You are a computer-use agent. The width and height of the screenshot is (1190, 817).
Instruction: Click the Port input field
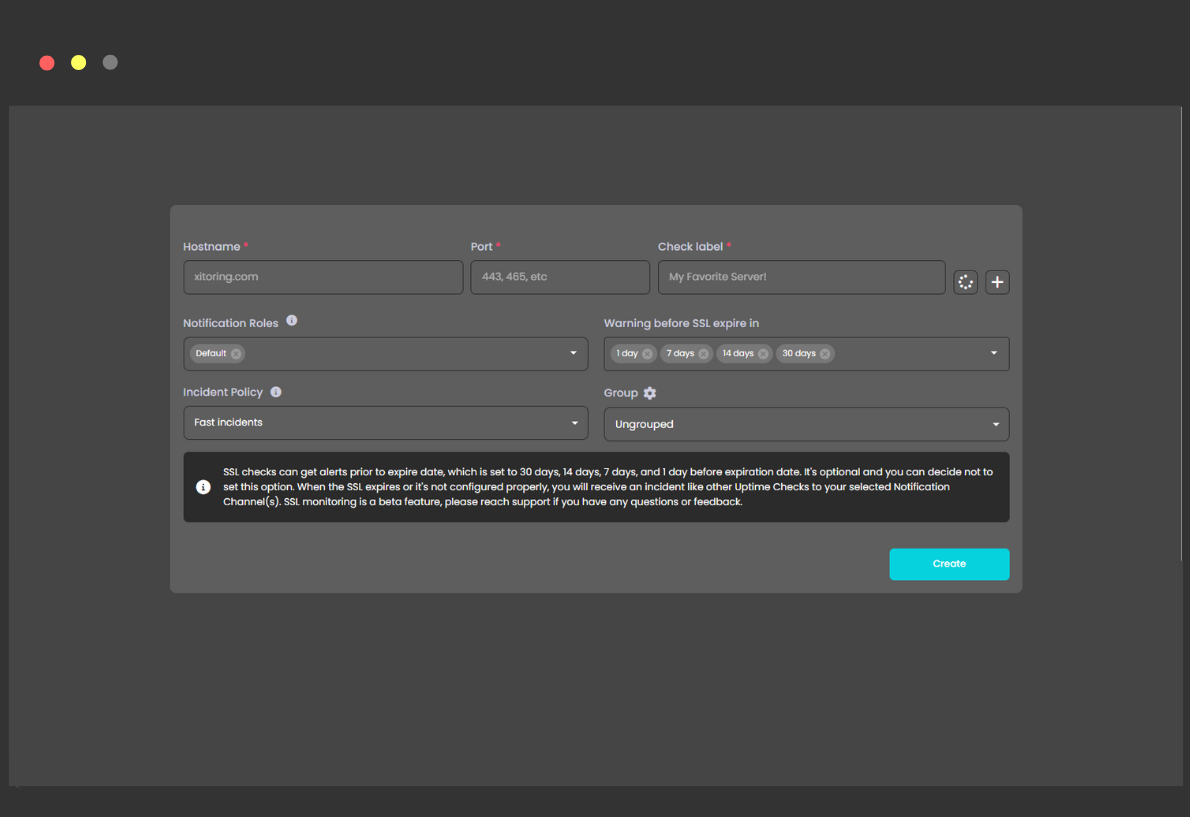pyautogui.click(x=559, y=277)
